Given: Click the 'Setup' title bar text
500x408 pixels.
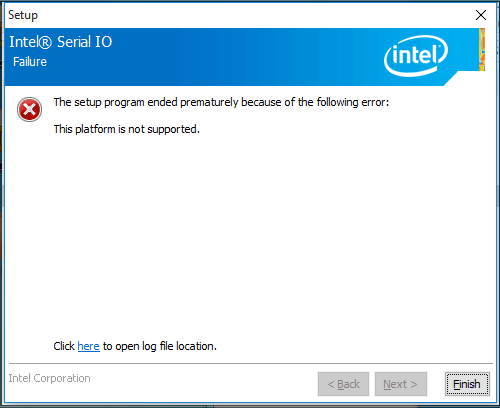Looking at the screenshot, I should coord(23,15).
